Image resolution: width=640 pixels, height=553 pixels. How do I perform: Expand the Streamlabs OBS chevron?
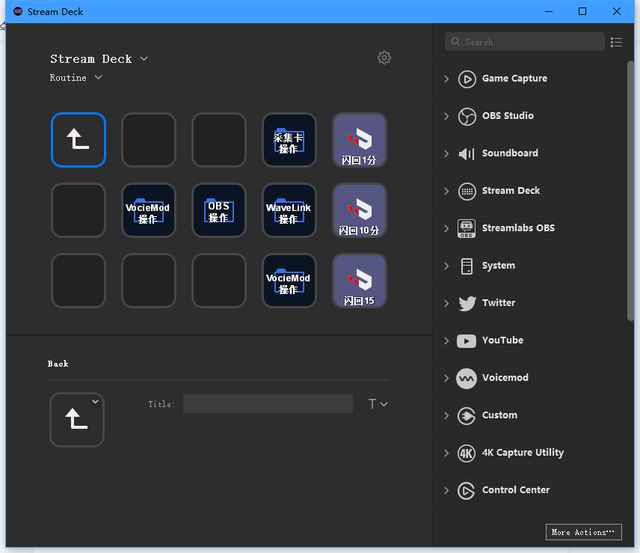(447, 229)
